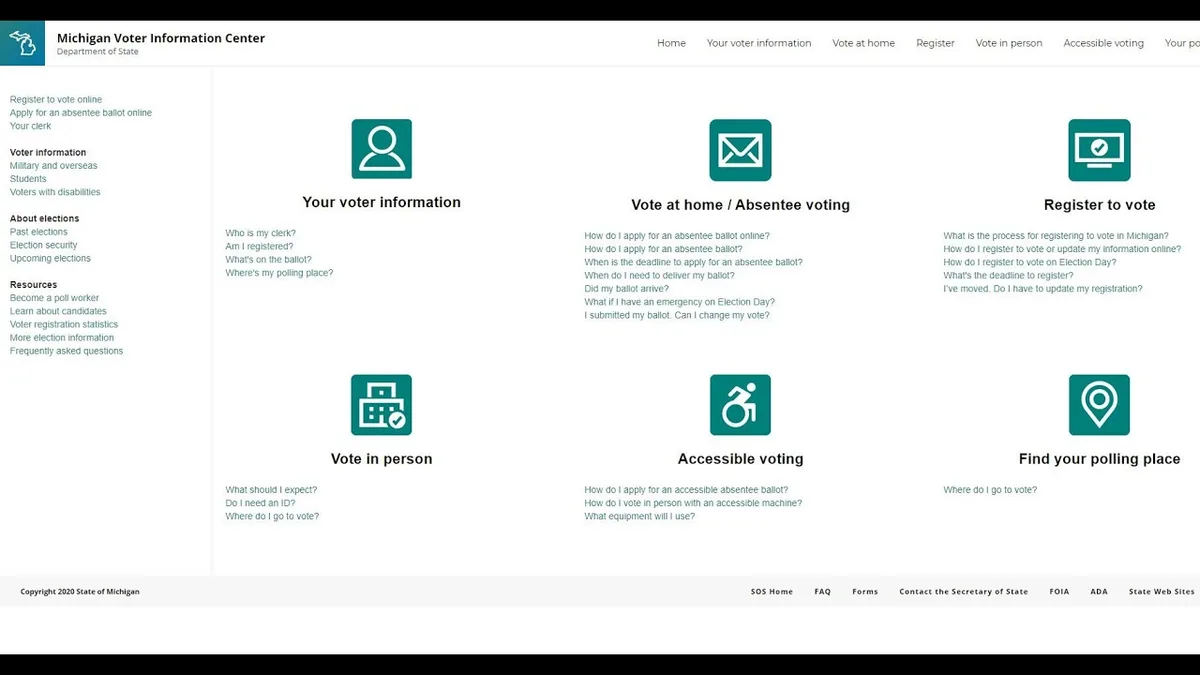Click the Who is my clerk? link
This screenshot has width=1200, height=675.
pos(260,233)
